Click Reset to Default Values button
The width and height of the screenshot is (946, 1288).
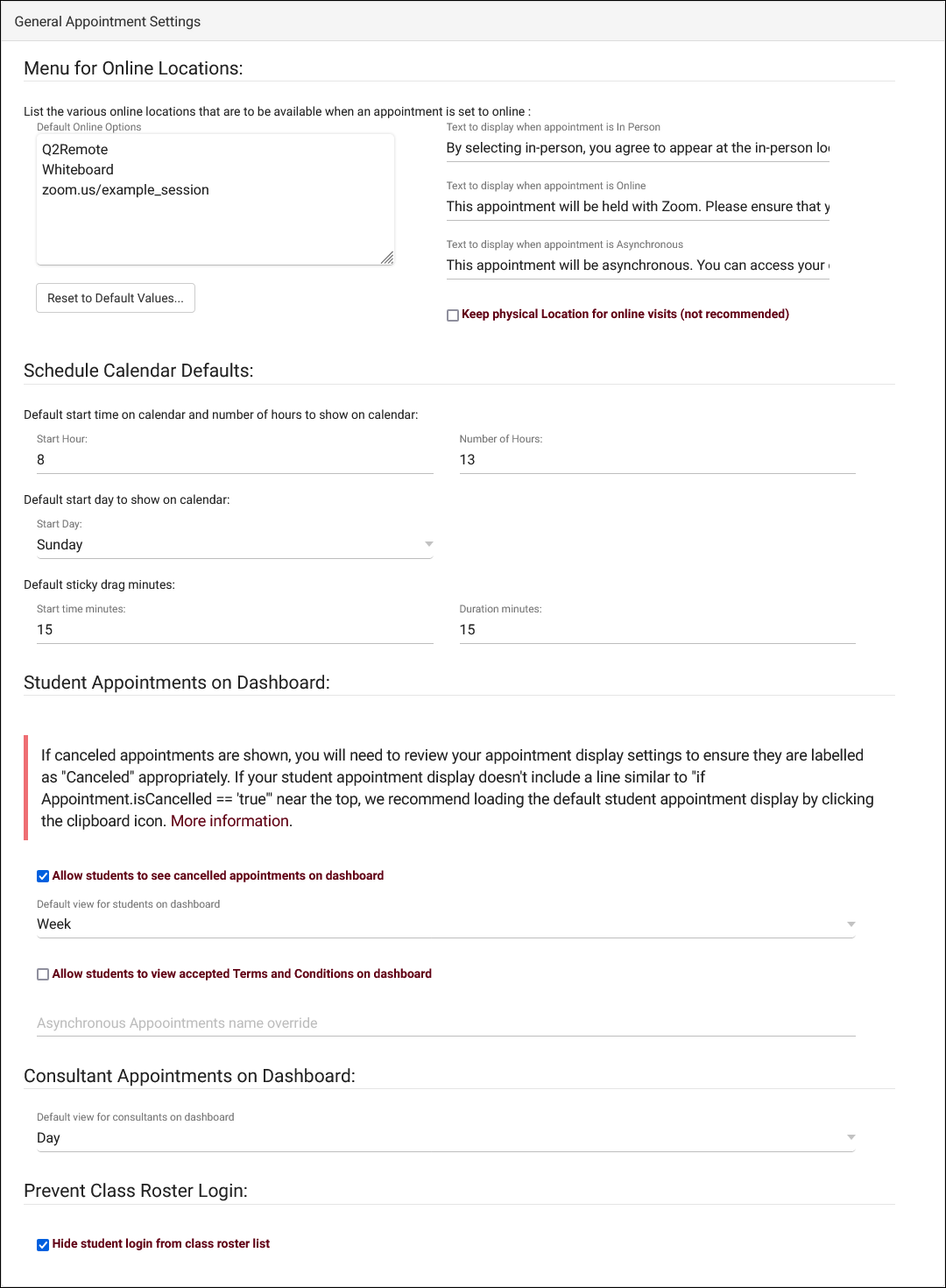pyautogui.click(x=116, y=298)
